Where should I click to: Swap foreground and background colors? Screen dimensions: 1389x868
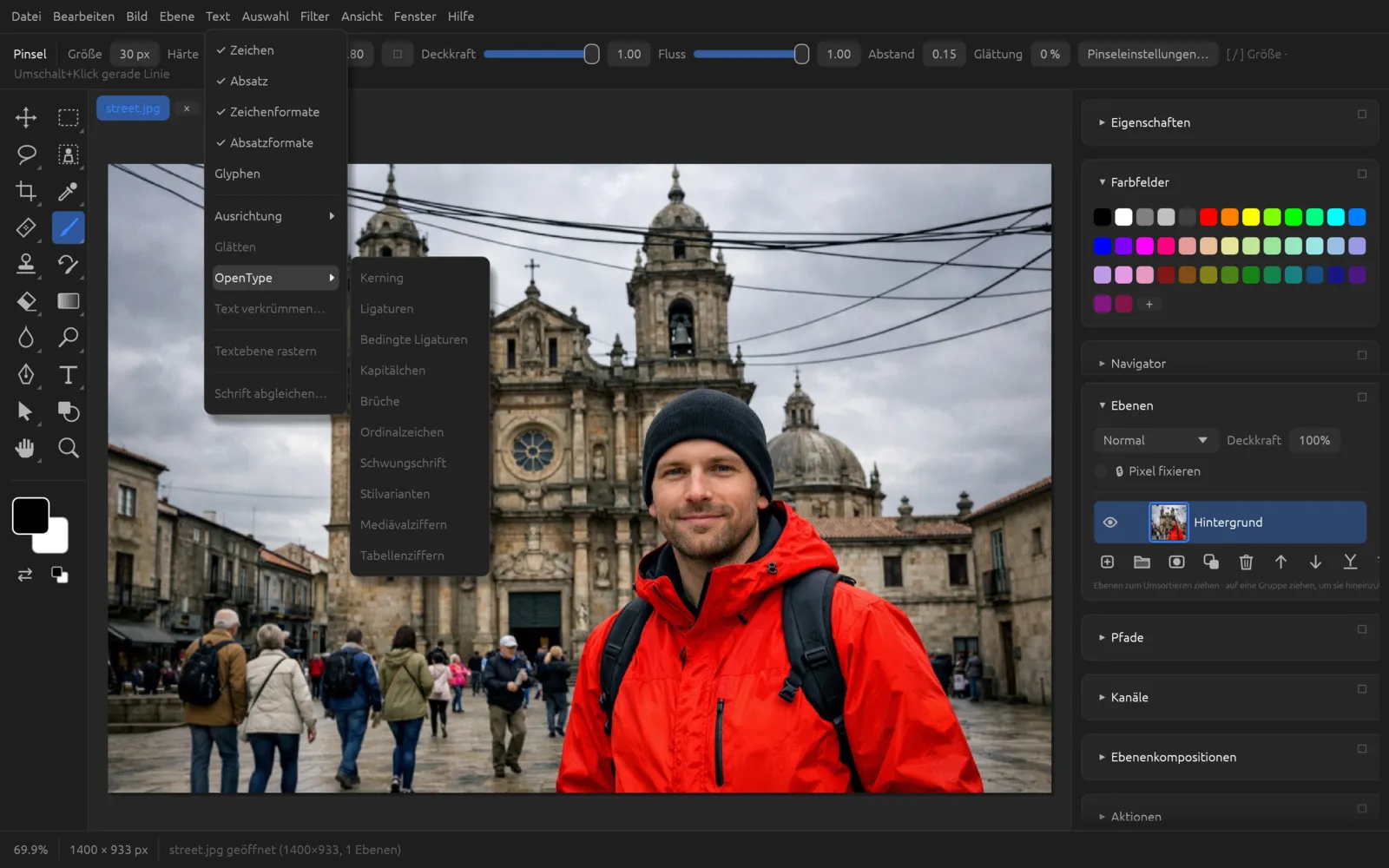25,575
